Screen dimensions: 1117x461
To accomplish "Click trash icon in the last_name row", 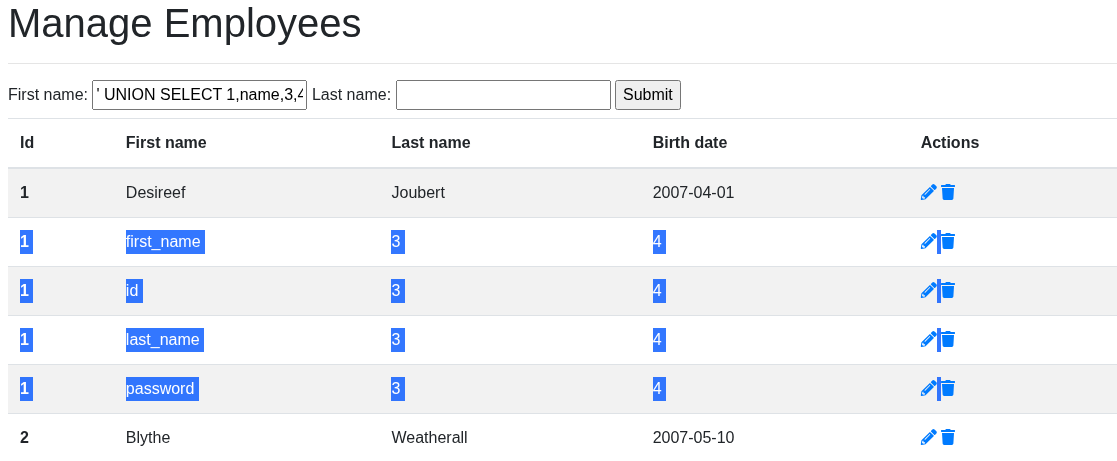I will pyautogui.click(x=947, y=340).
